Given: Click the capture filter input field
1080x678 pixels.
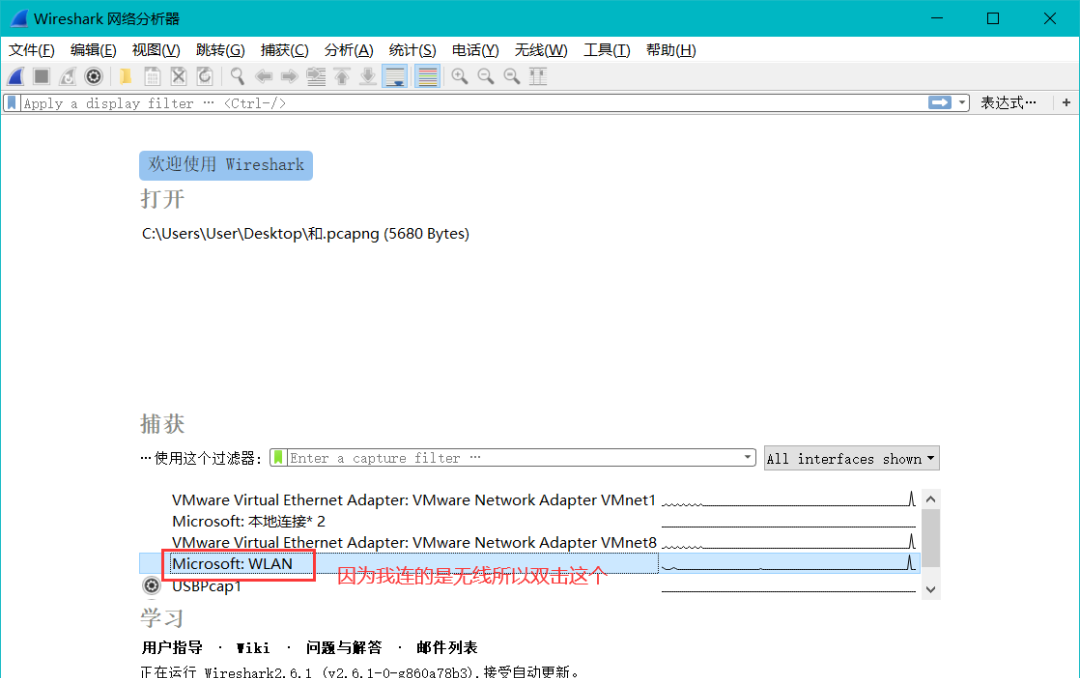Looking at the screenshot, I should [x=514, y=458].
